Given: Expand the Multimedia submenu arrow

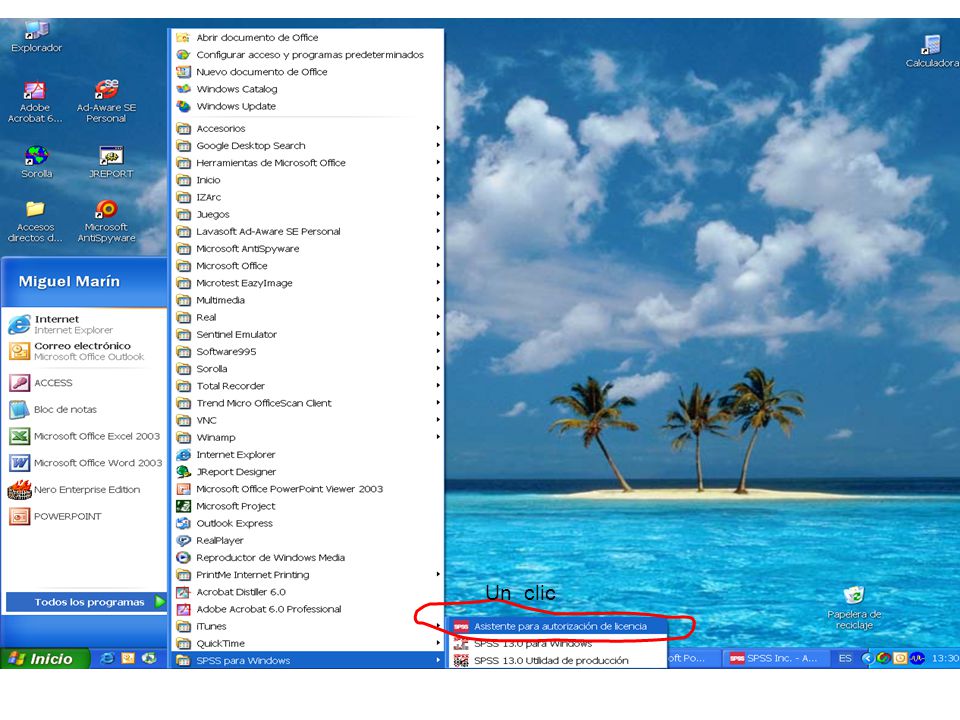Looking at the screenshot, I should [x=438, y=299].
